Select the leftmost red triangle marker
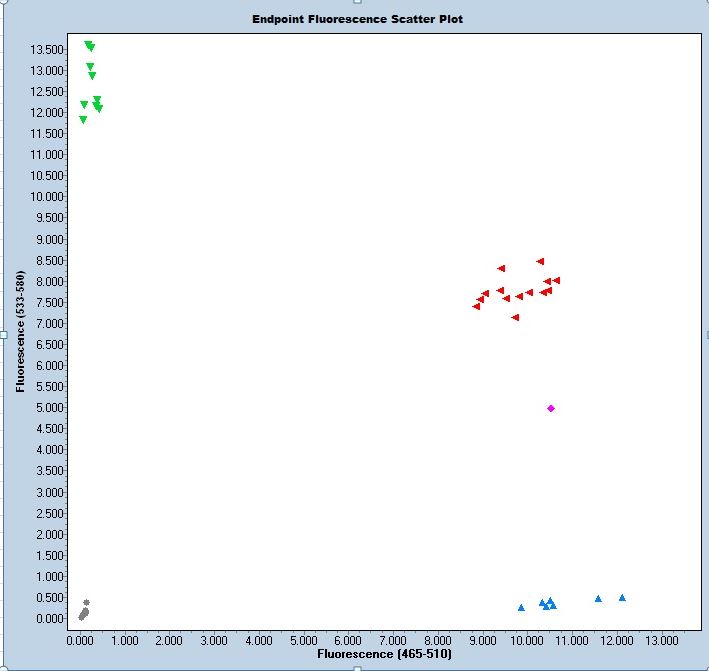 (476, 306)
